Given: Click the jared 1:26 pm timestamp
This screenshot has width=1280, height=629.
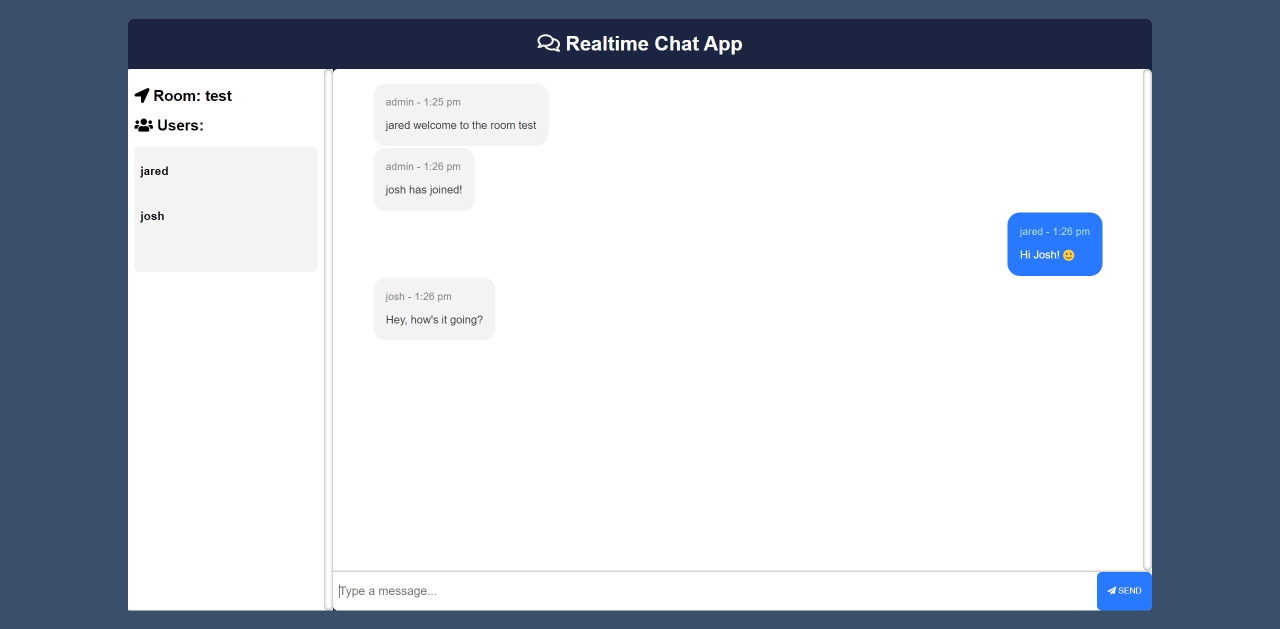Looking at the screenshot, I should (x=1053, y=231).
